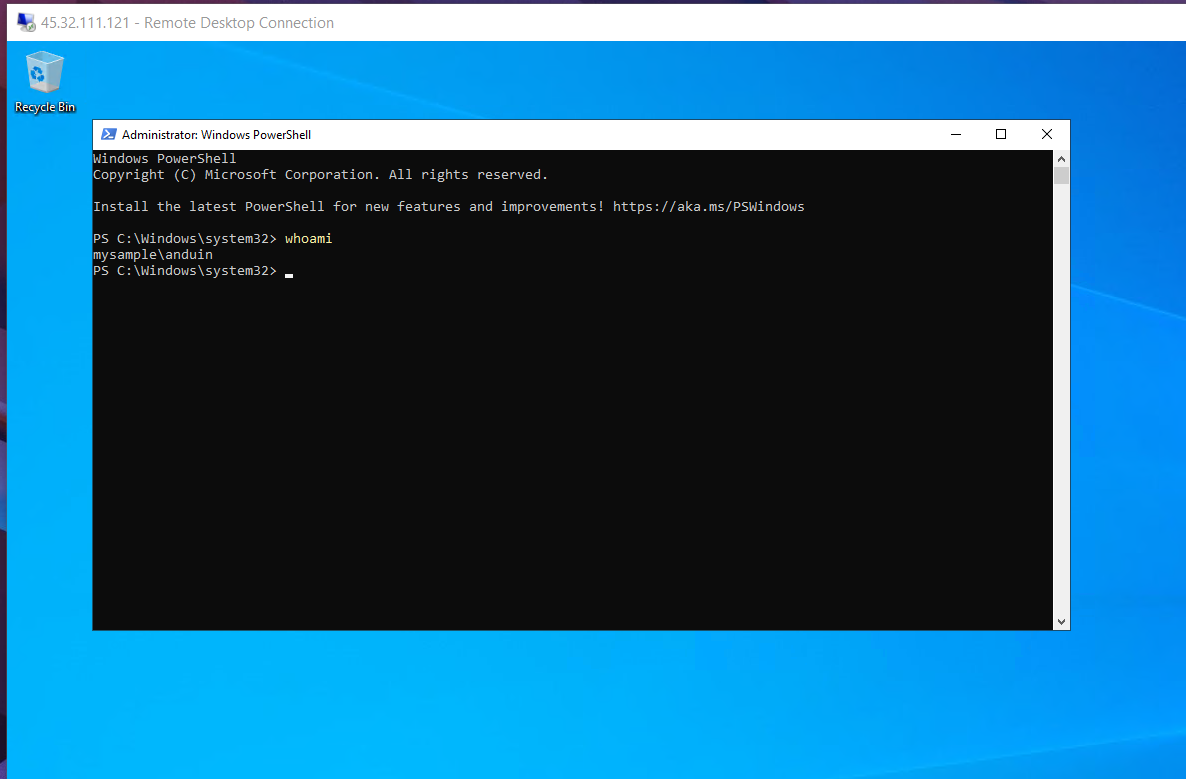The height and width of the screenshot is (779, 1186).
Task: Click the 'Administrator: Windows PowerShell' title text
Action: [216, 135]
